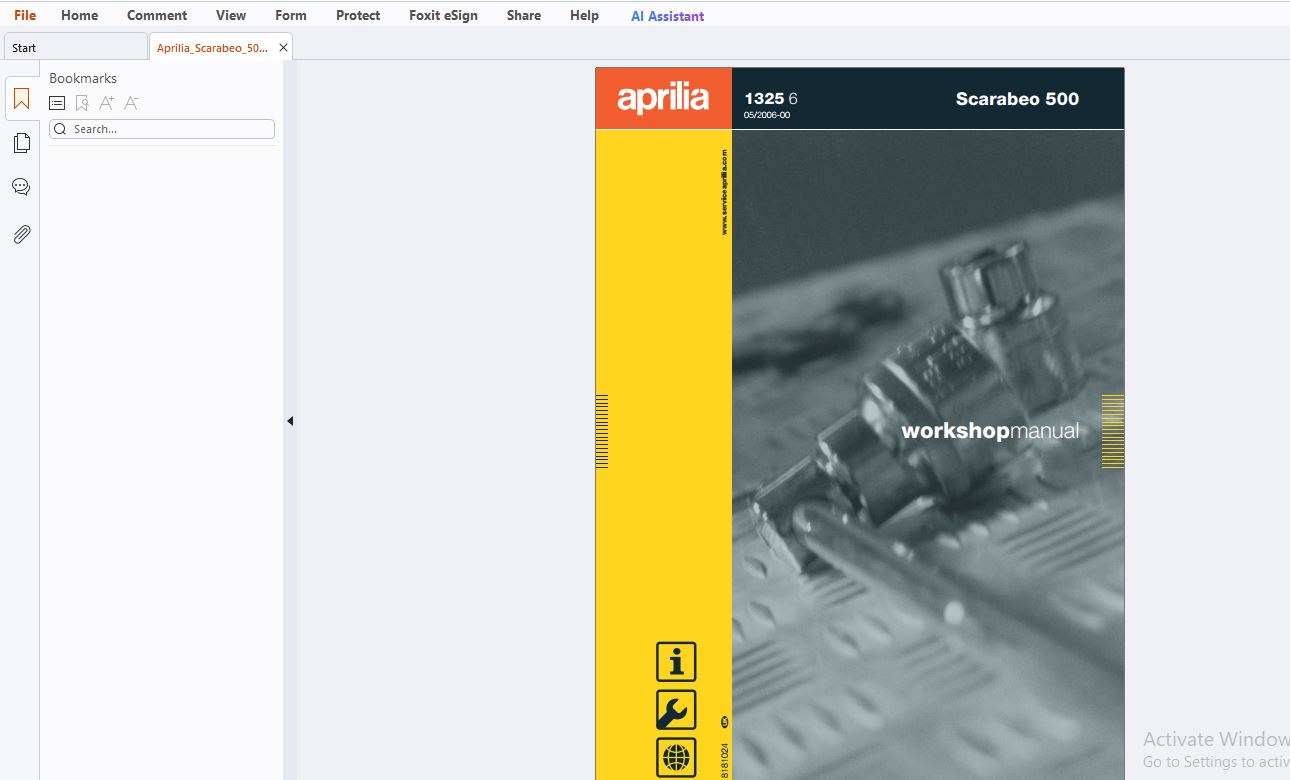Image resolution: width=1290 pixels, height=780 pixels.
Task: Decrease bookmark font size with A- icon
Action: pyautogui.click(x=131, y=103)
